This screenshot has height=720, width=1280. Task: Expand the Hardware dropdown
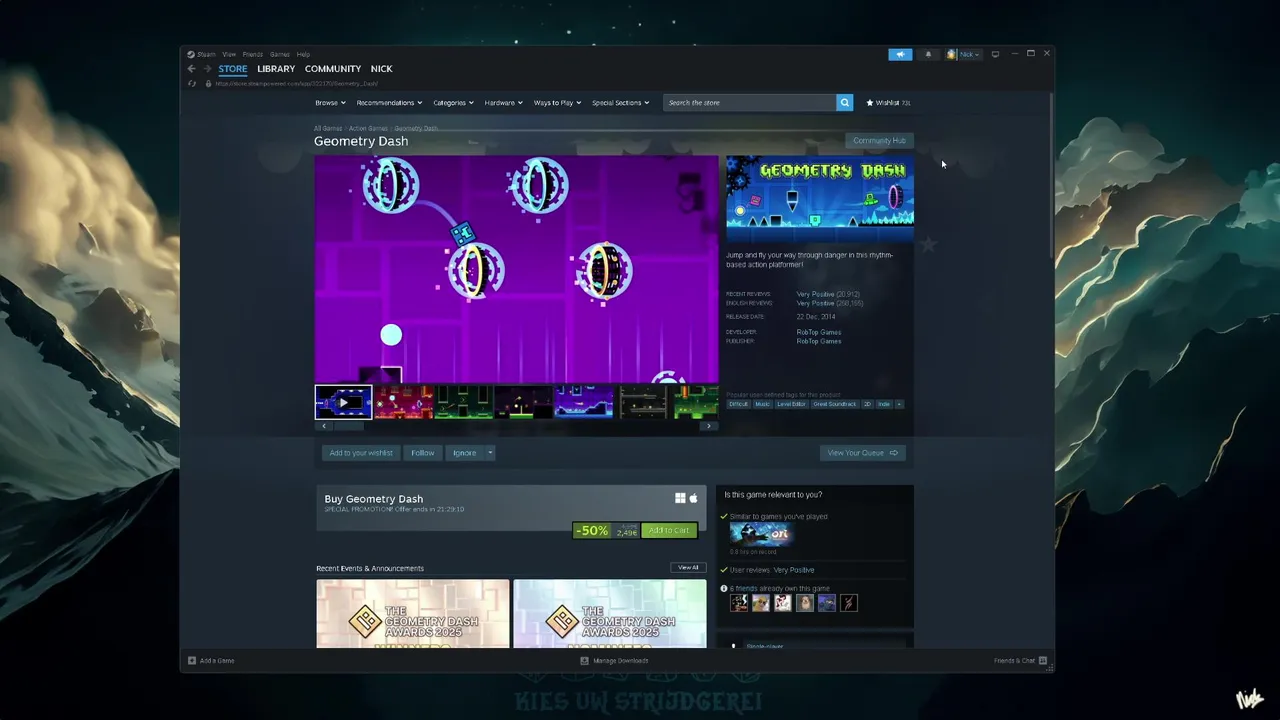pos(504,102)
